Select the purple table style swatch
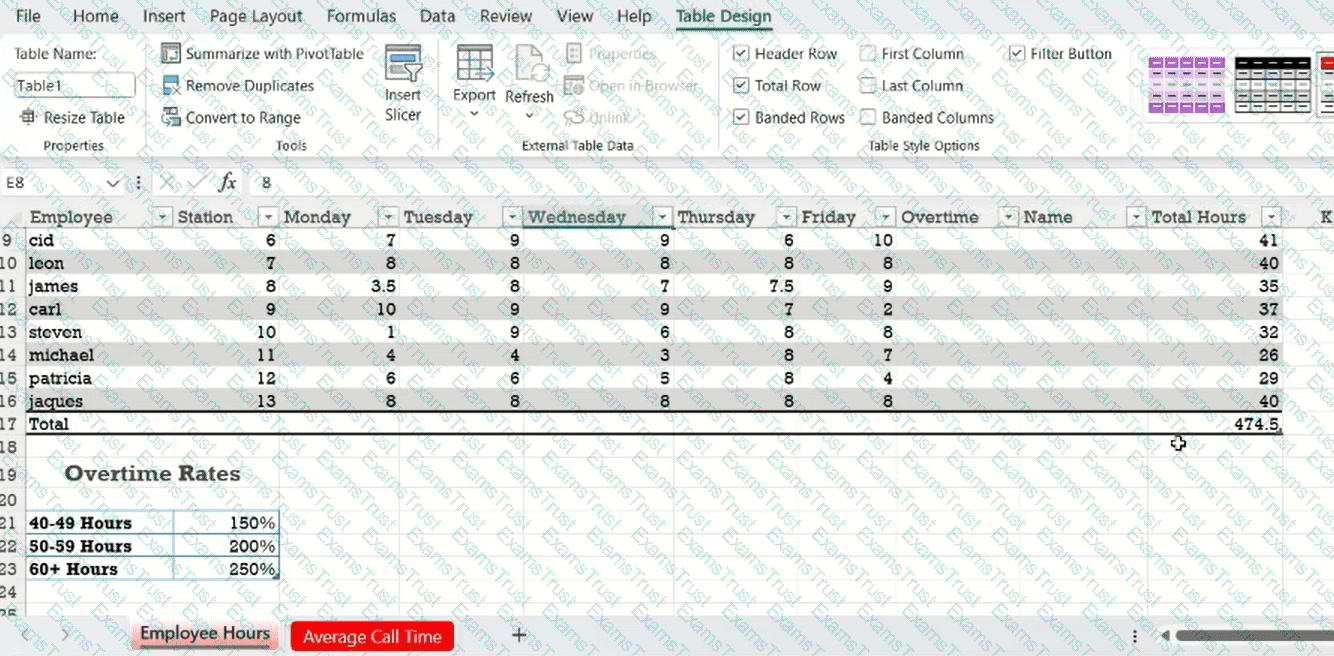 1187,84
